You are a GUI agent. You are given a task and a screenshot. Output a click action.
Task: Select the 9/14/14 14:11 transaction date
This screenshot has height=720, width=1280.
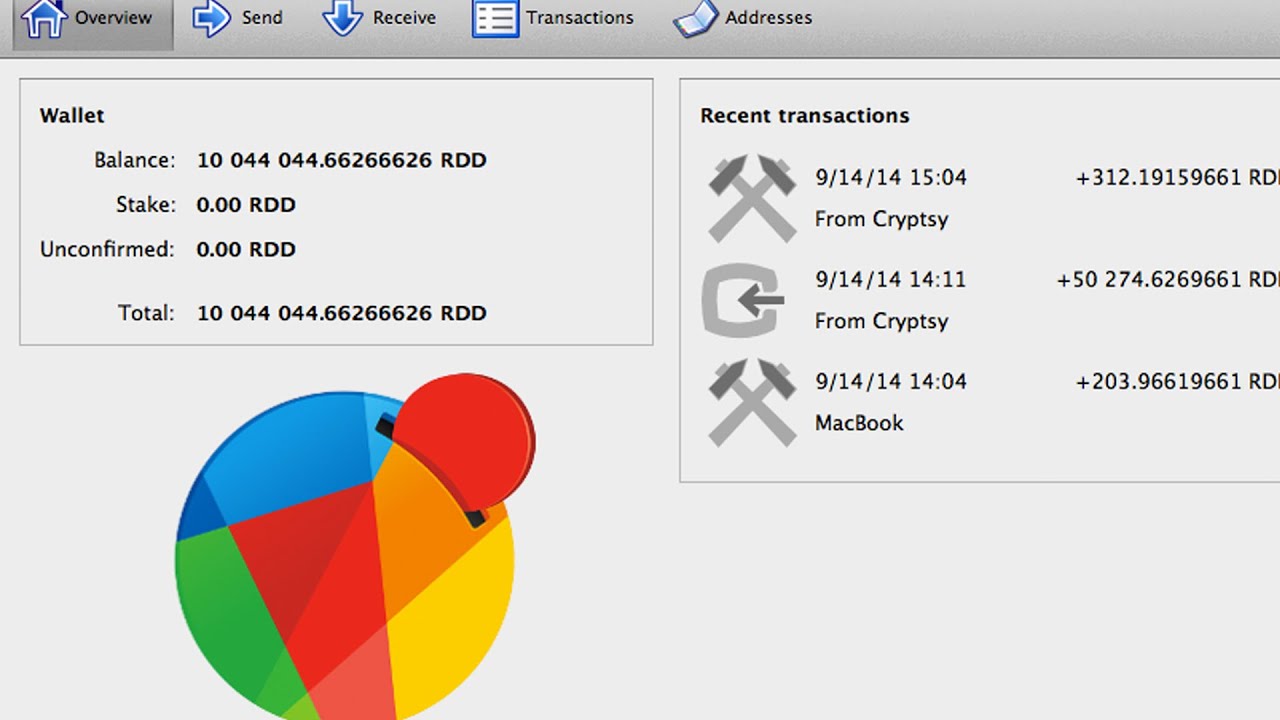(x=891, y=280)
